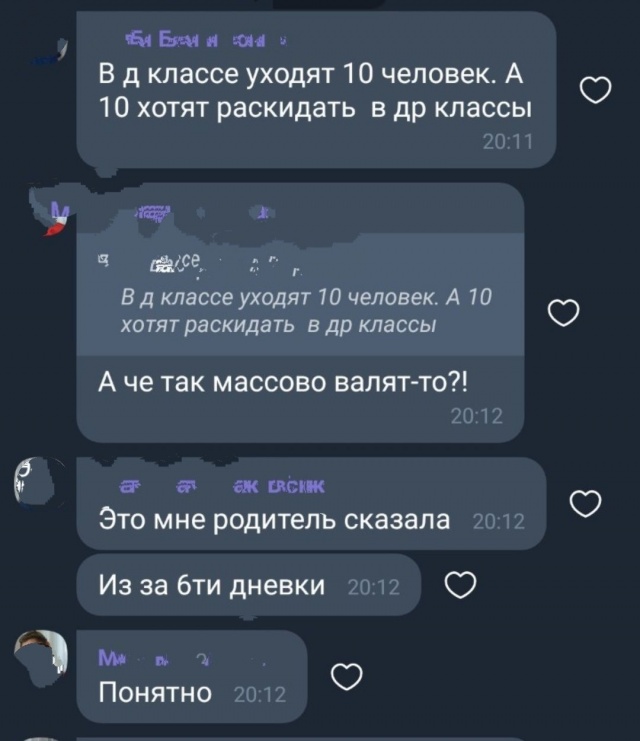Open avatar beside 'Это мне родитель сказала'
This screenshot has width=640, height=741.
coord(40,482)
